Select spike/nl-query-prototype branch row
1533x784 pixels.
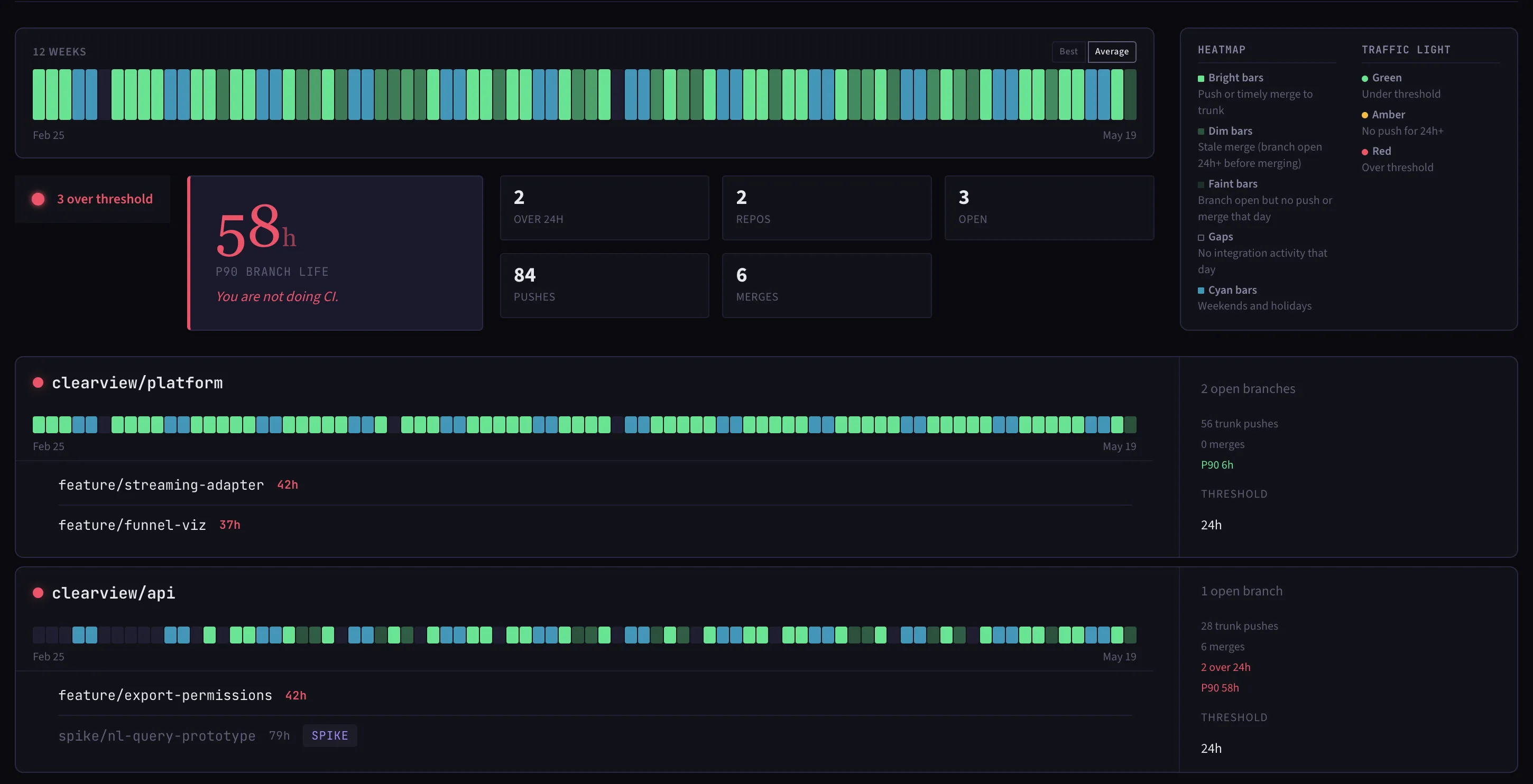pos(595,736)
